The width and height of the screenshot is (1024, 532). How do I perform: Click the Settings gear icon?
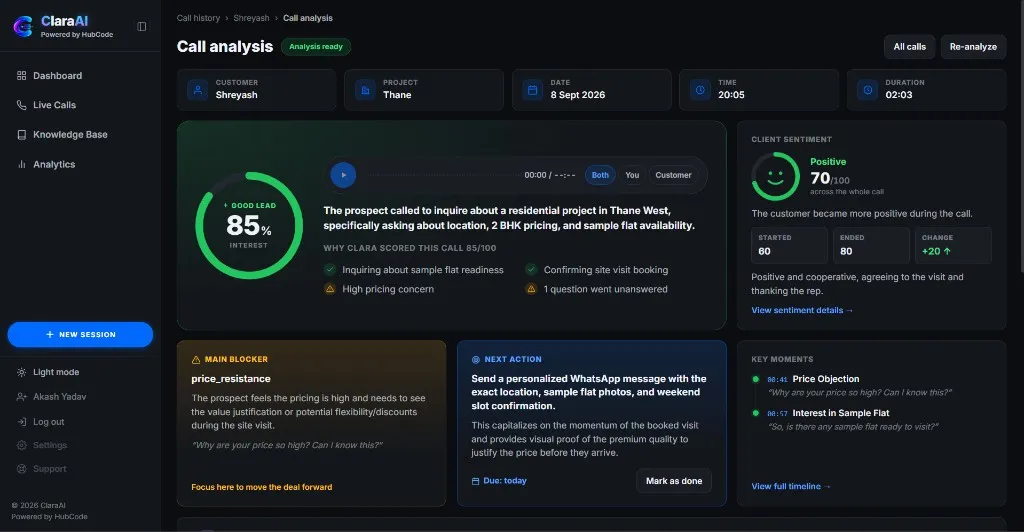22,445
